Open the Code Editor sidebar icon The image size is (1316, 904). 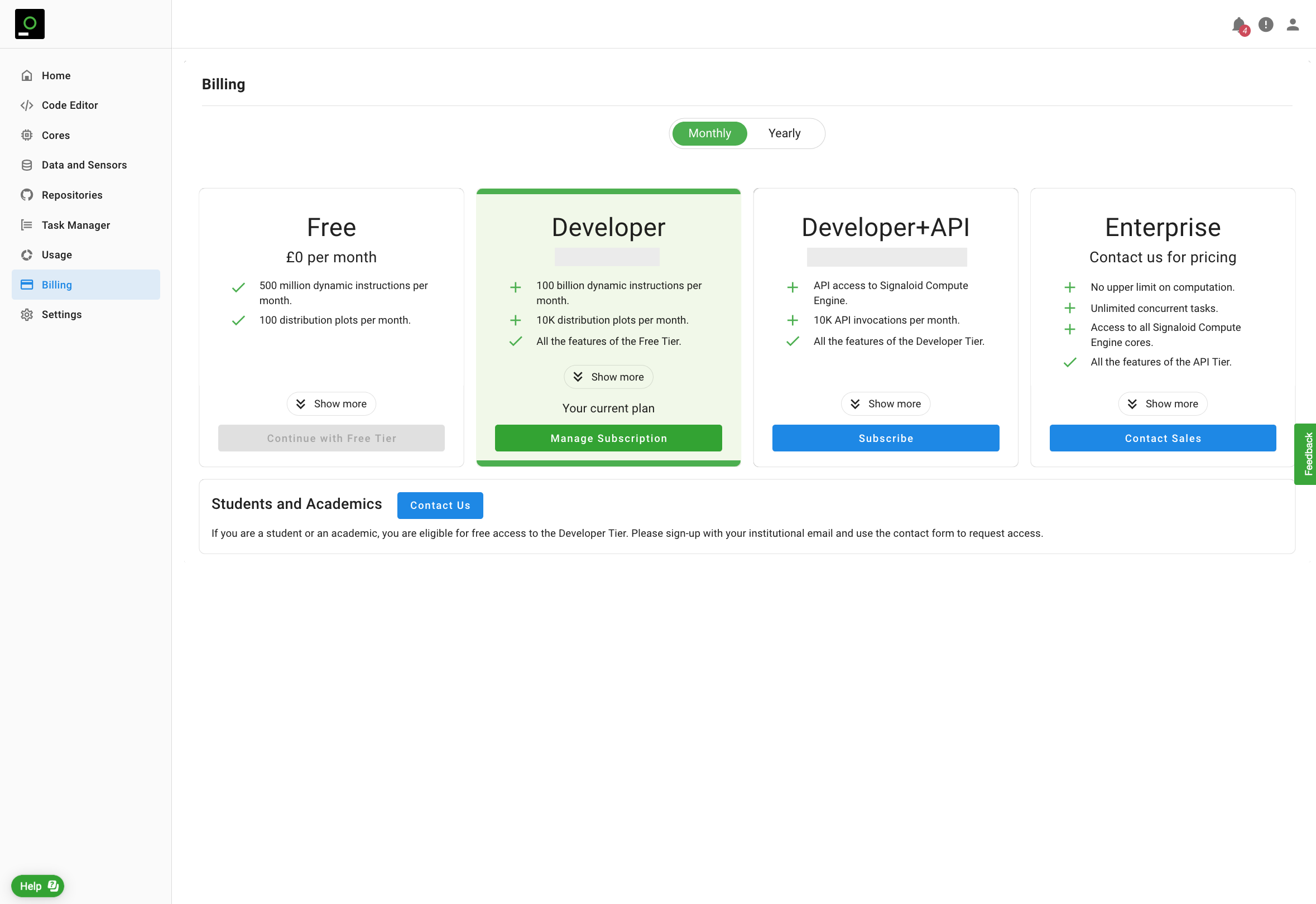coord(27,105)
